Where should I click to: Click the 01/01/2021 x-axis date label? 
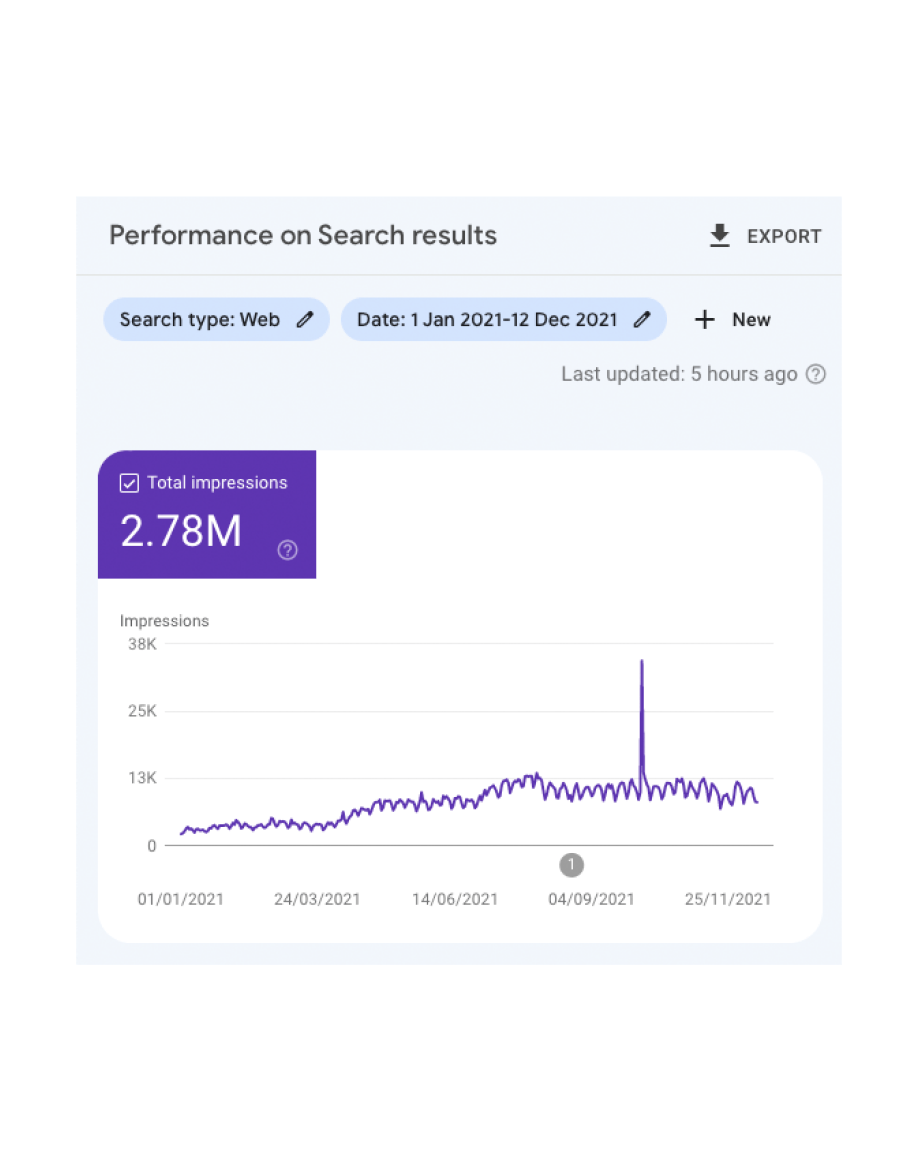click(x=181, y=900)
